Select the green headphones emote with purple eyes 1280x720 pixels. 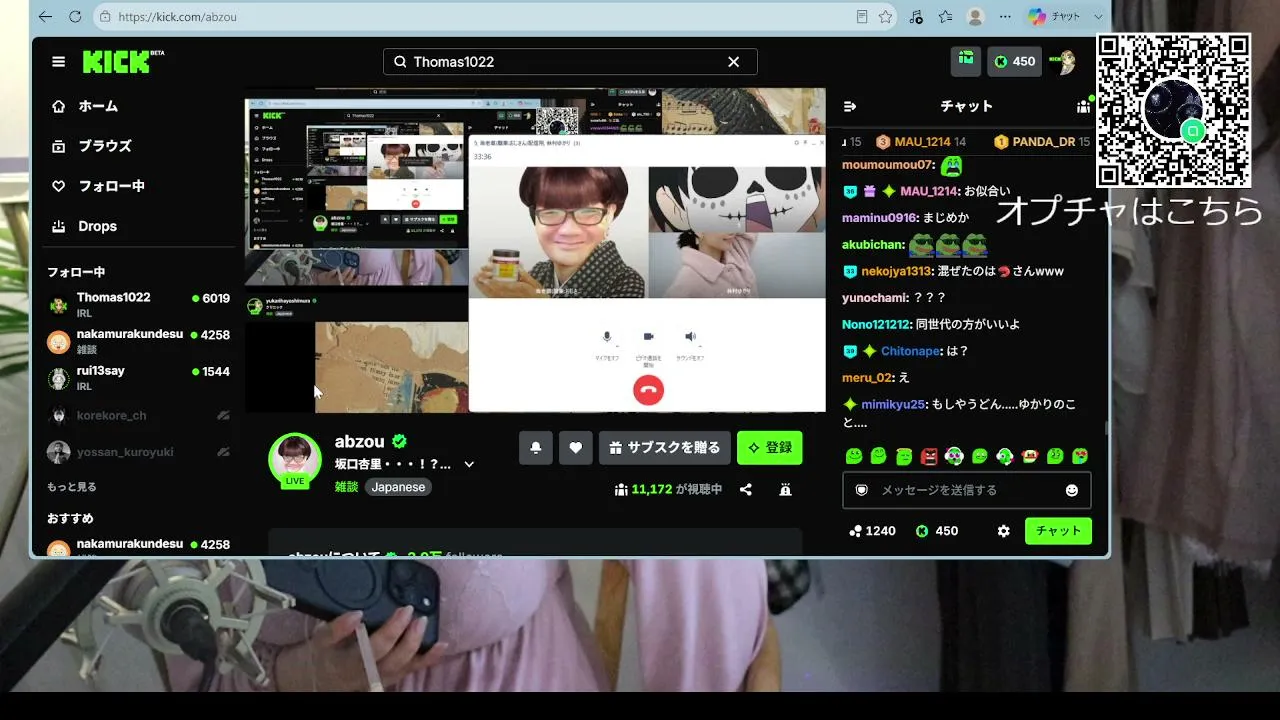954,456
